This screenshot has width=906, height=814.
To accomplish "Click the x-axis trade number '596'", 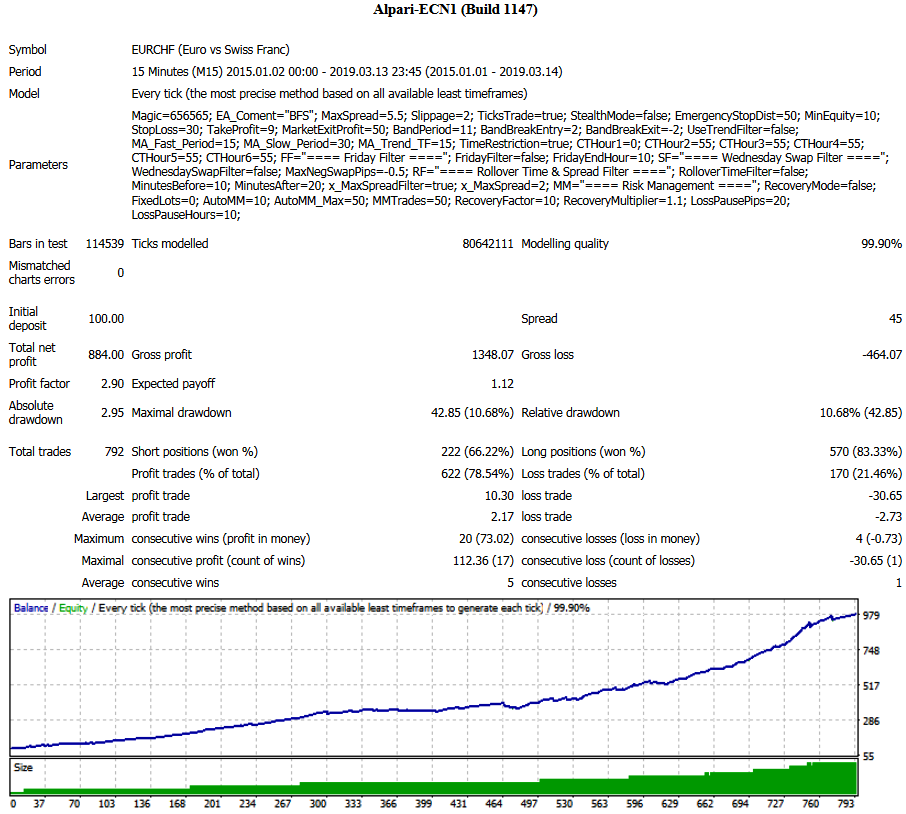I will 634,804.
